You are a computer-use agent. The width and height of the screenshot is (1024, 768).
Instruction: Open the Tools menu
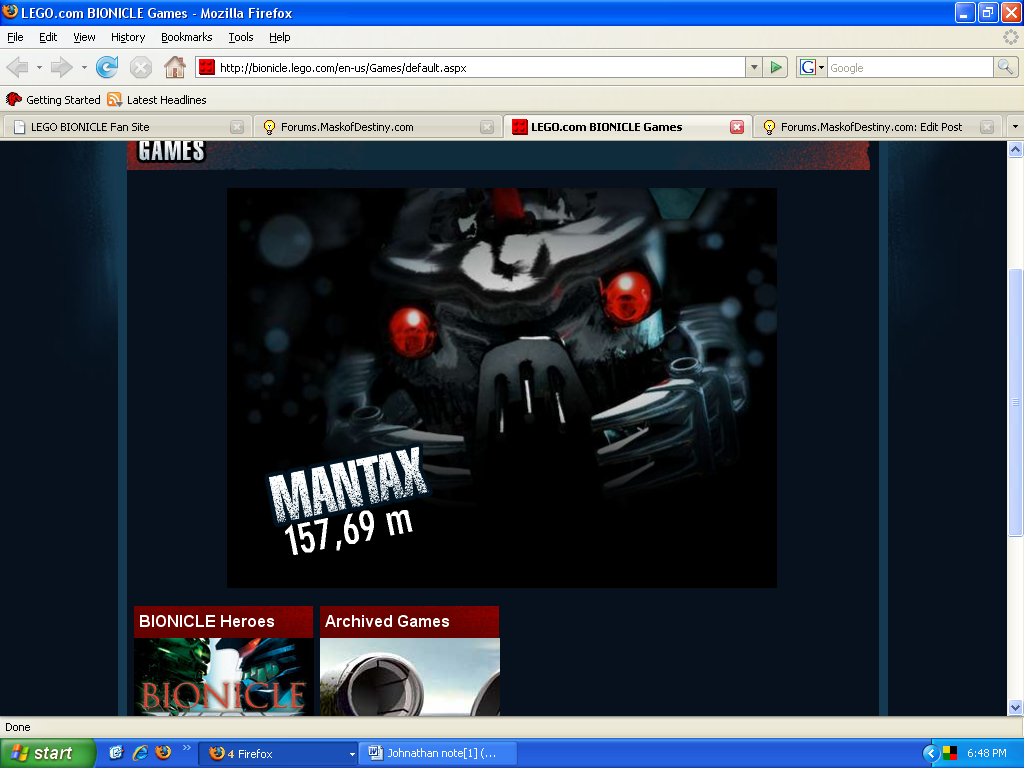[x=241, y=37]
